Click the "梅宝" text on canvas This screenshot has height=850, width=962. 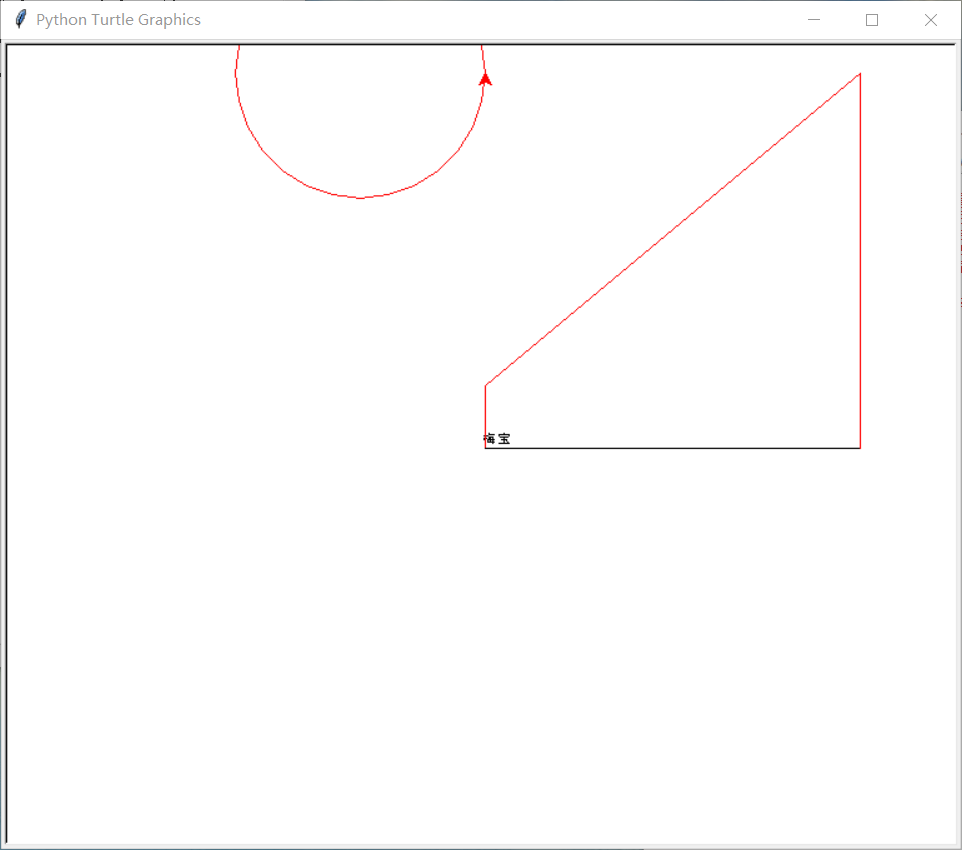pos(497,438)
